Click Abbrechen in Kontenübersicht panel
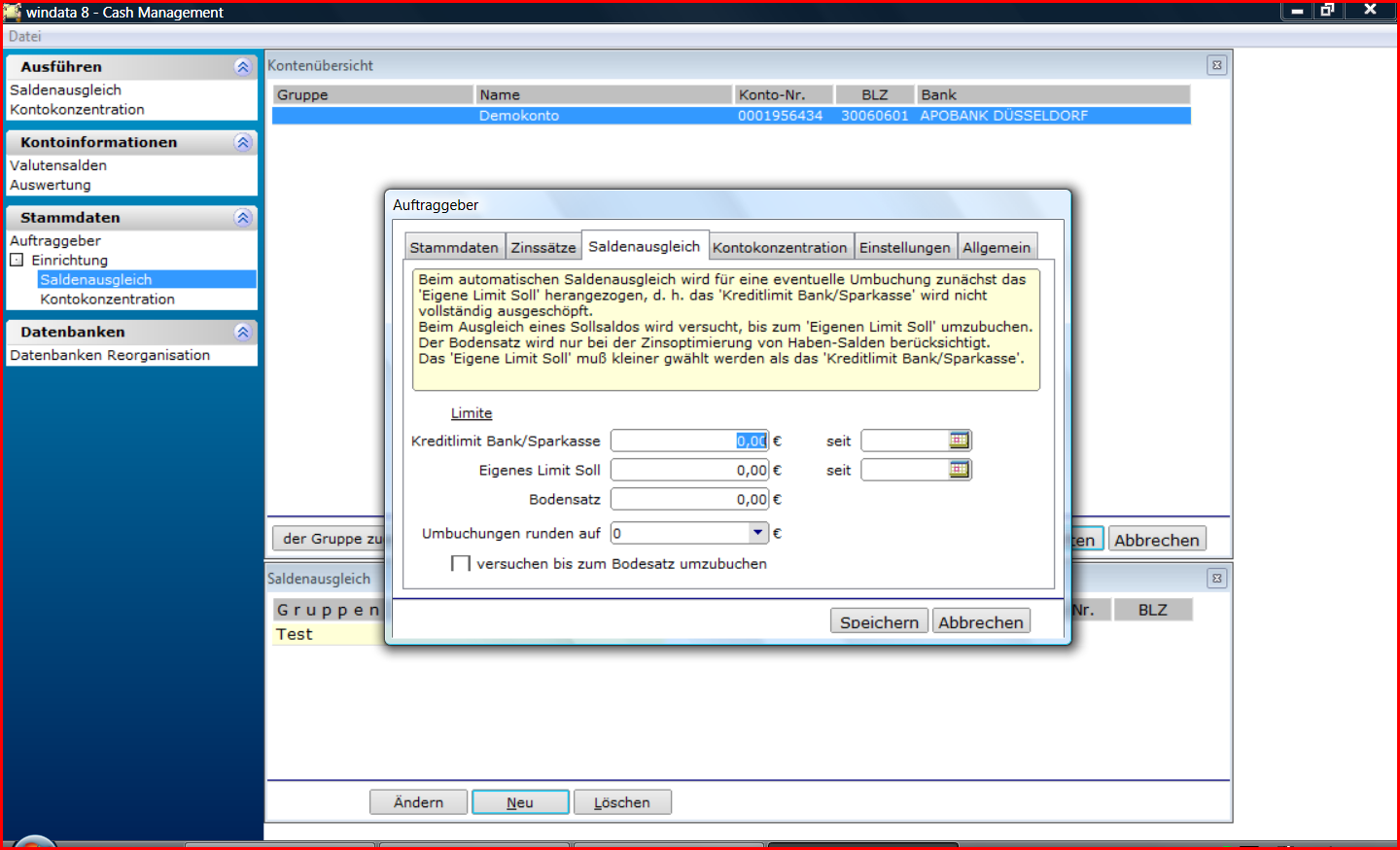 [x=1157, y=540]
